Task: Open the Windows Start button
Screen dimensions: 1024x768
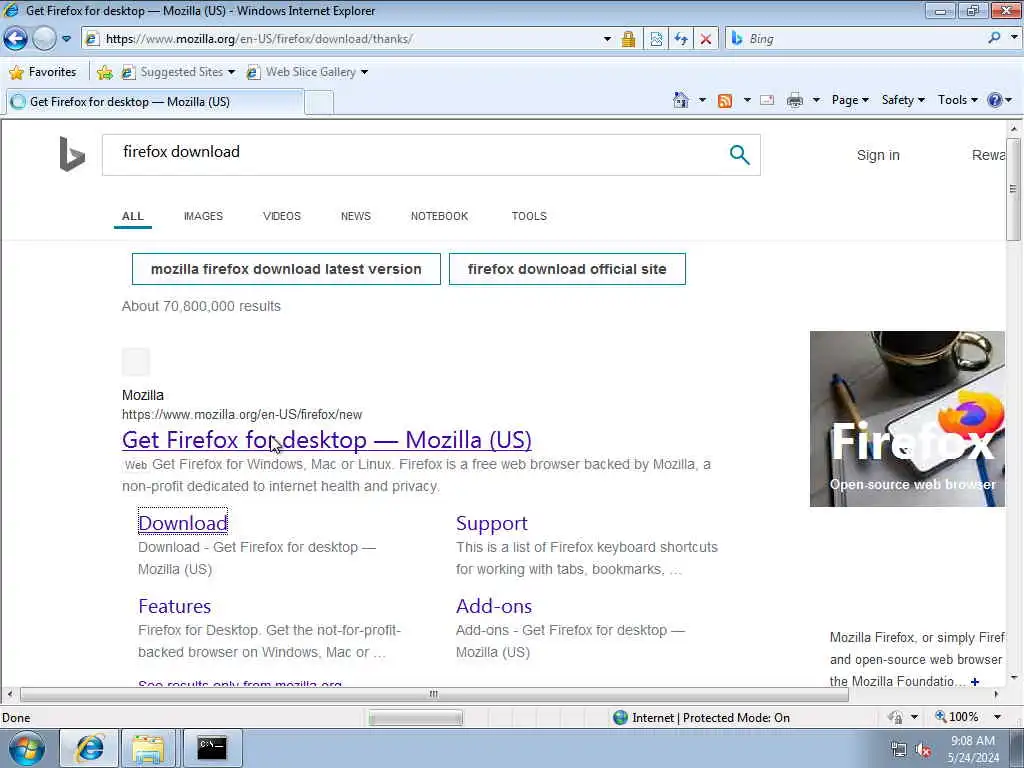Action: coord(27,748)
